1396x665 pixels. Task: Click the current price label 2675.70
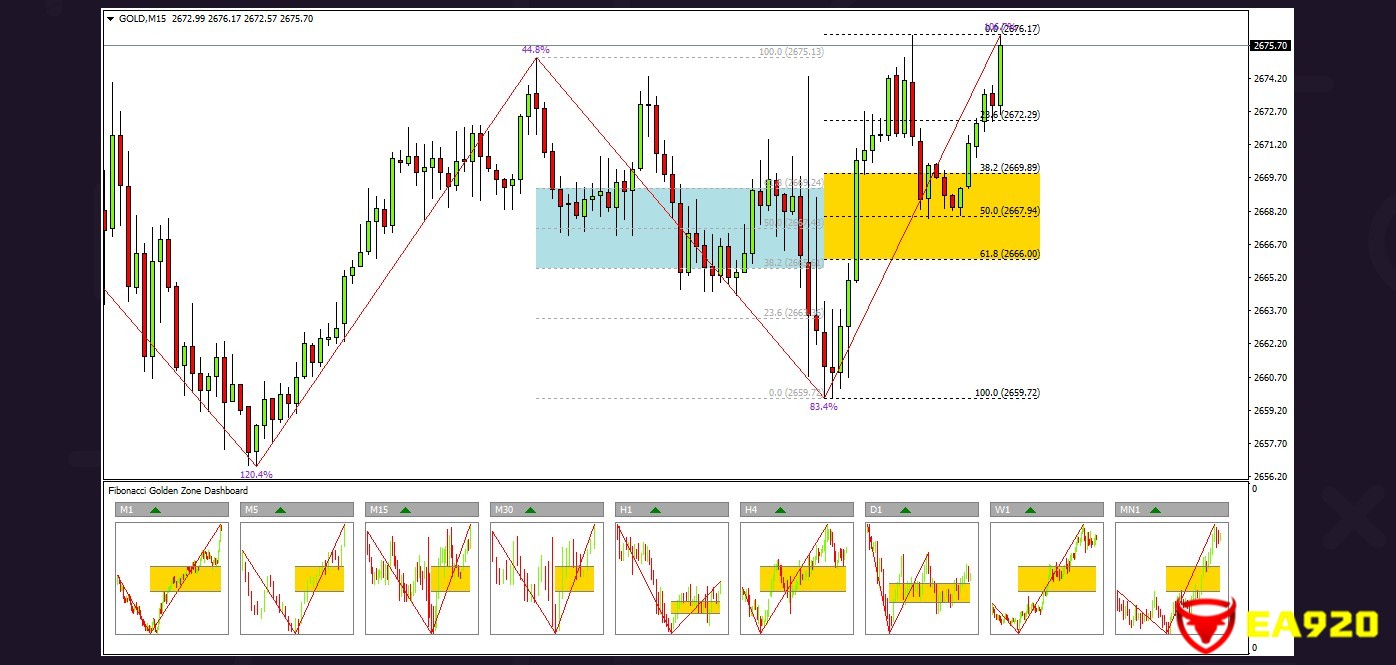[1269, 46]
